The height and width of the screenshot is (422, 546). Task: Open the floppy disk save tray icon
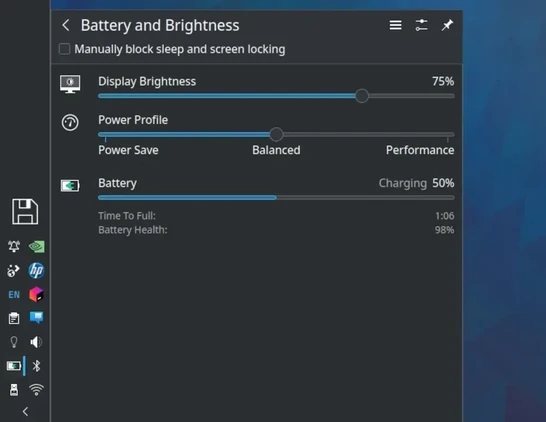pyautogui.click(x=25, y=212)
